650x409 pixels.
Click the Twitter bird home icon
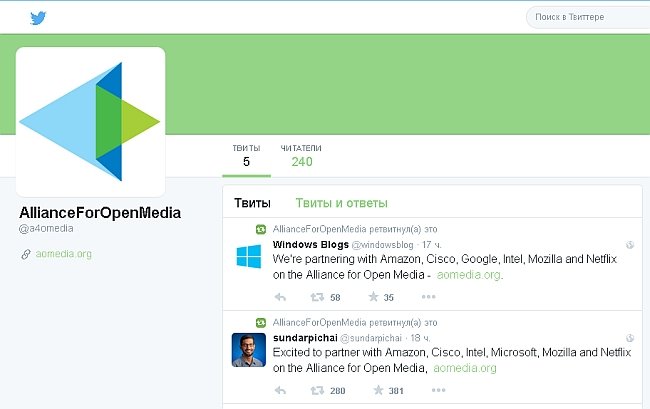[x=38, y=18]
